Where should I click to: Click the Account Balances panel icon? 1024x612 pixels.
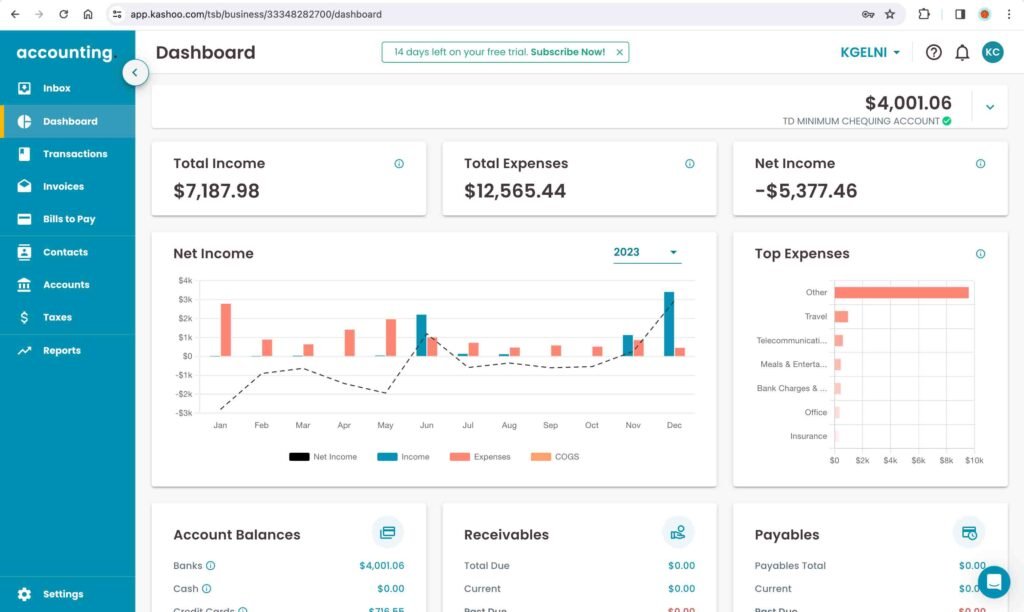[388, 532]
